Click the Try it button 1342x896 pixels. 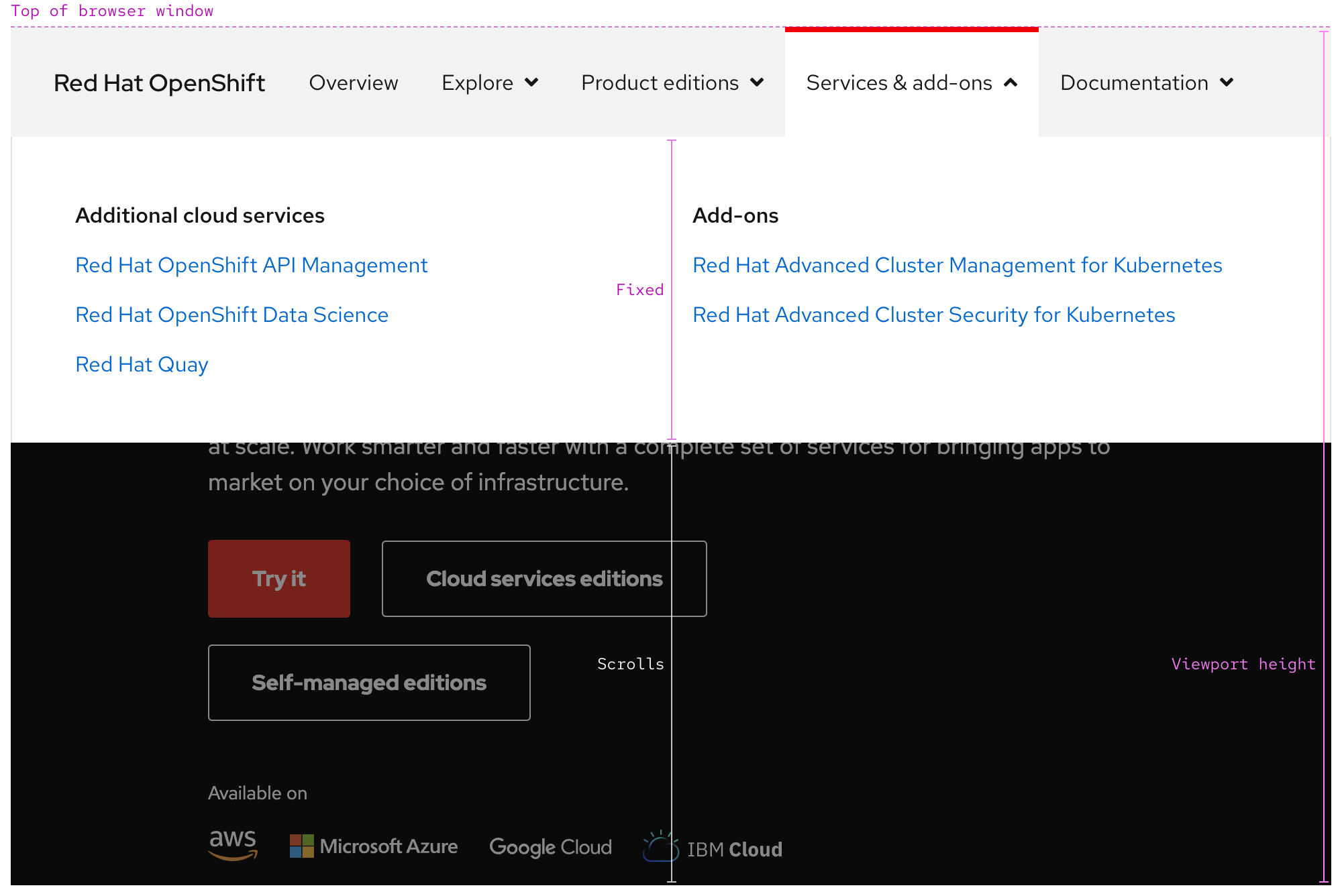point(279,578)
